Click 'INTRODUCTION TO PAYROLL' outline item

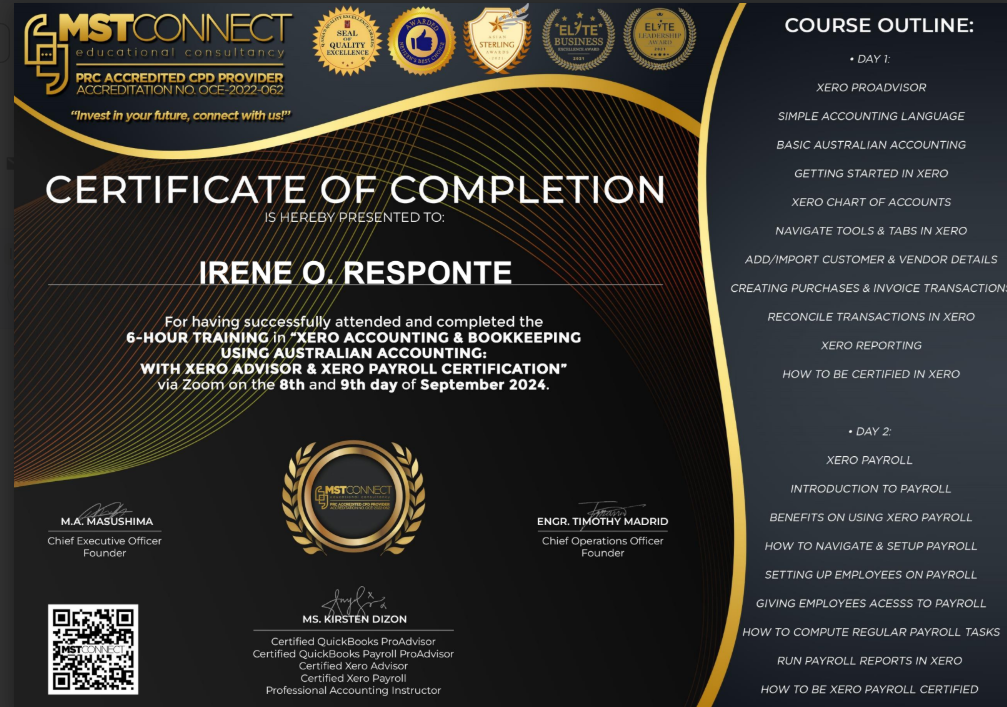(870, 489)
